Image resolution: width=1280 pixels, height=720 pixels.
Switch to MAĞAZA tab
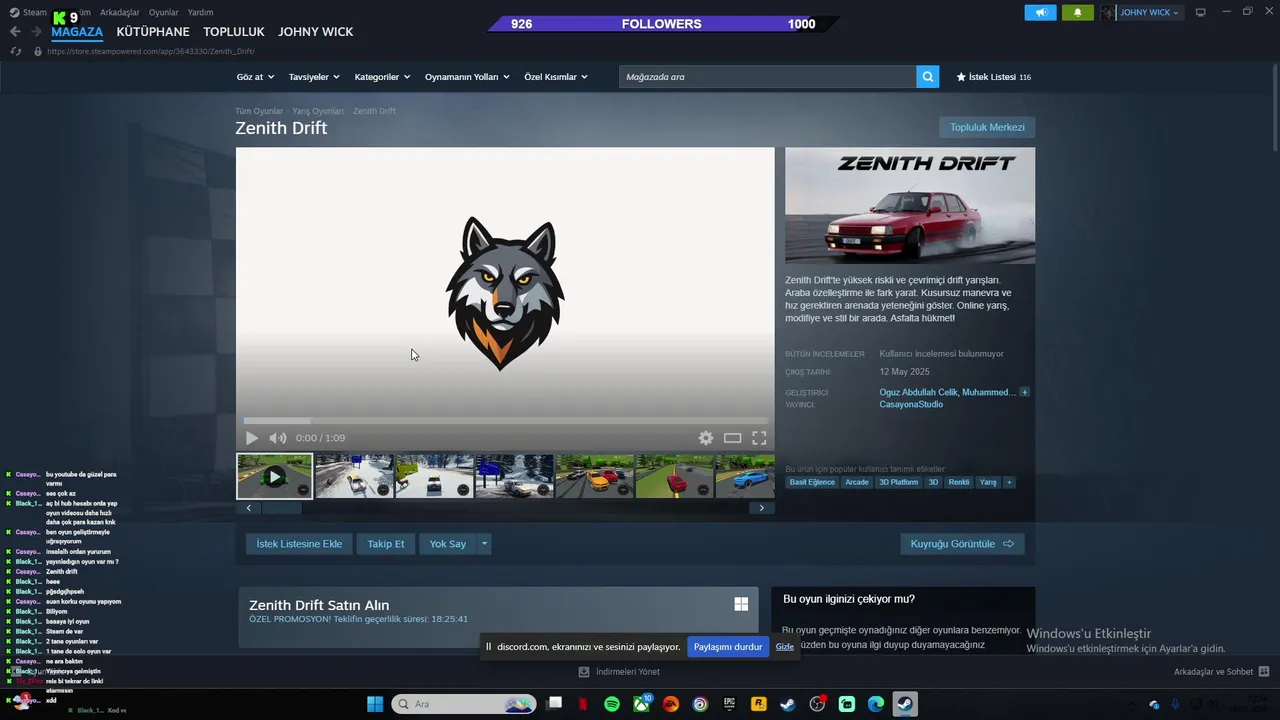77,32
